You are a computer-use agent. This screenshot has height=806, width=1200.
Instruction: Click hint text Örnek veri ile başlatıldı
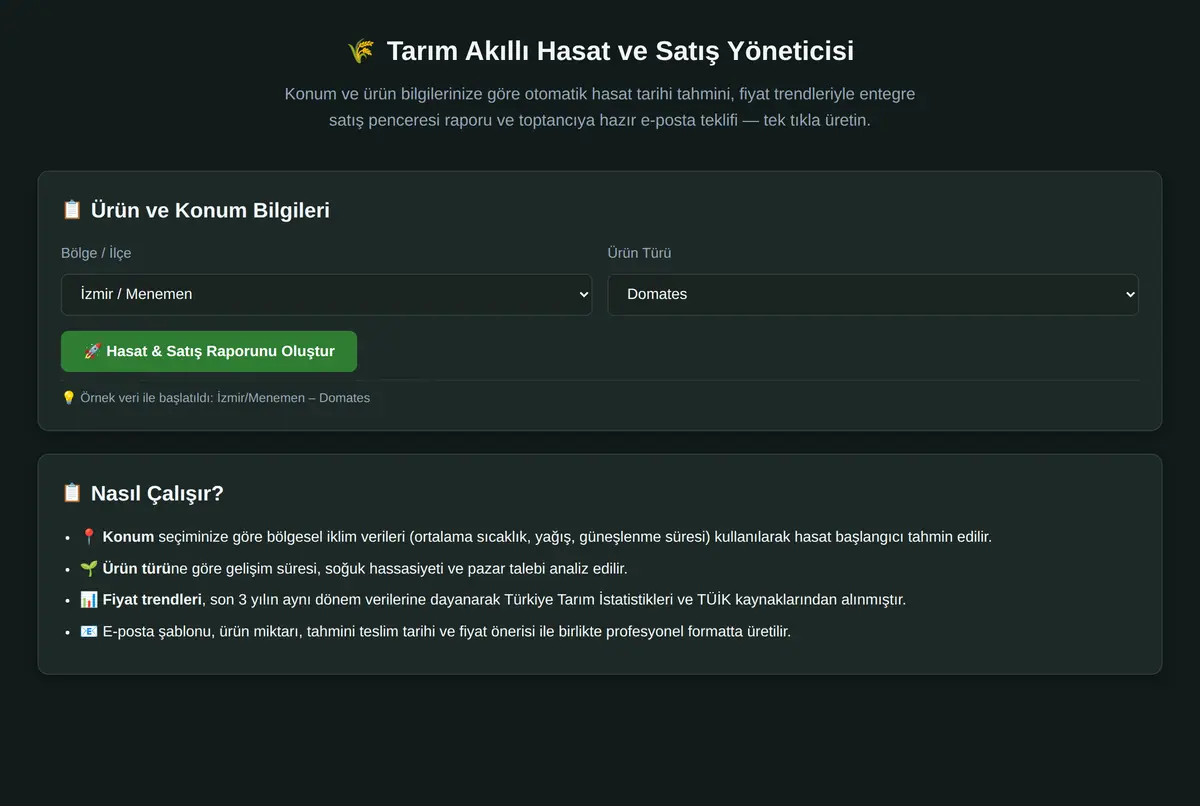click(x=224, y=398)
